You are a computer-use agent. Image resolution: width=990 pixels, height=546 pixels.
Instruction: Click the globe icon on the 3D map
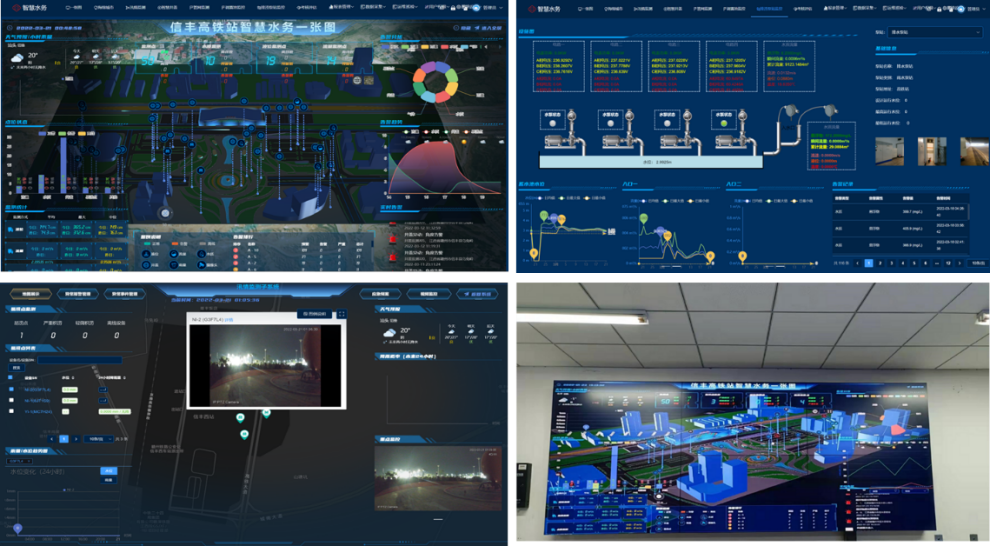click(357, 81)
